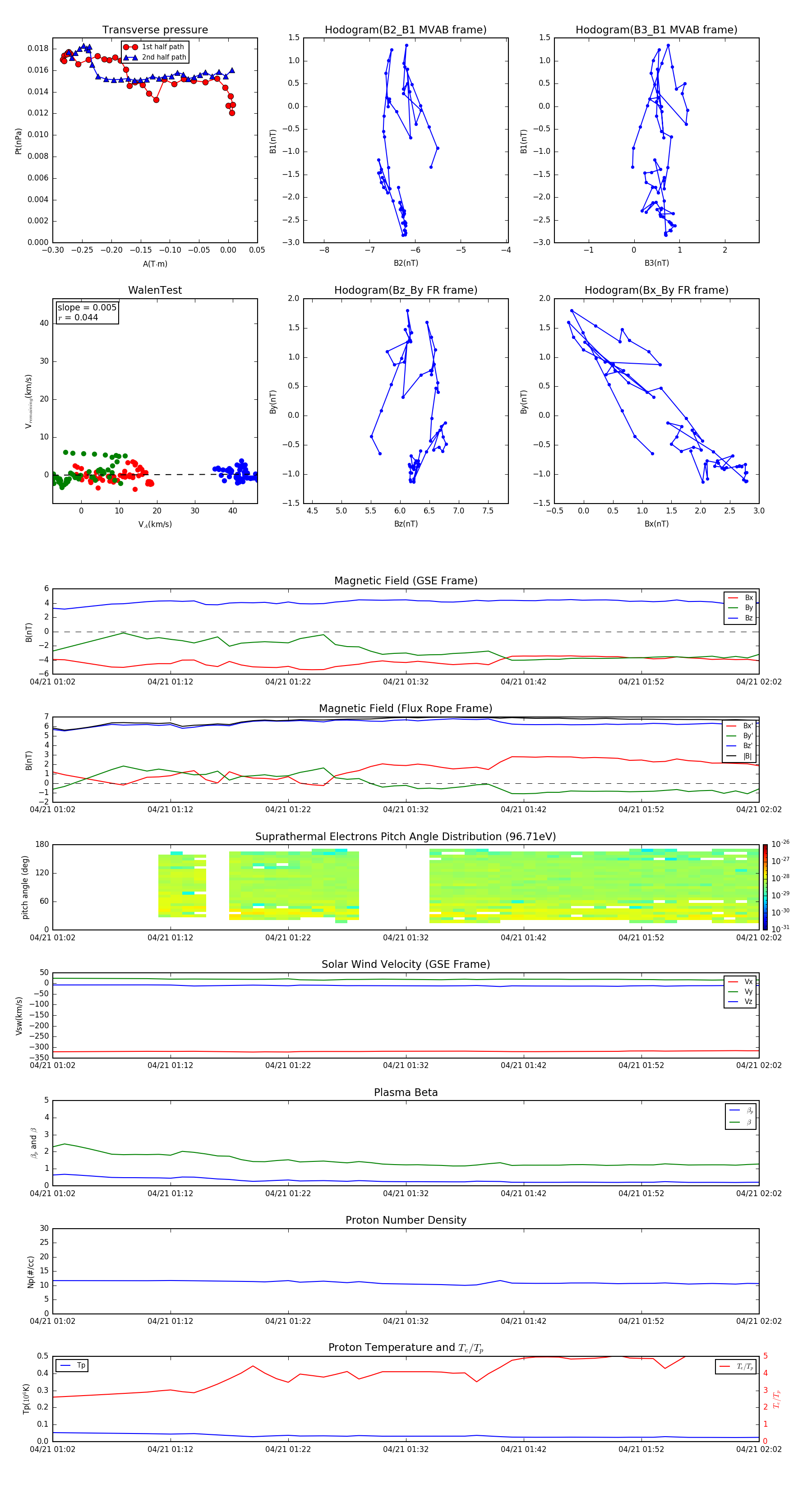Image resolution: width=812 pixels, height=1489 pixels.
Task: Click the 'Magnetic Field (Flux Rope Frame)' title
Action: click(406, 709)
